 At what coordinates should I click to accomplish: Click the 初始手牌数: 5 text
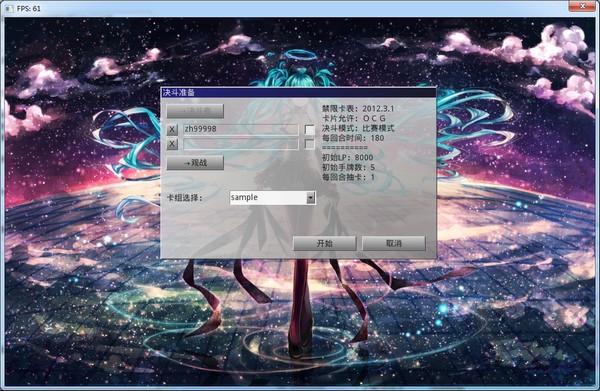(348, 167)
